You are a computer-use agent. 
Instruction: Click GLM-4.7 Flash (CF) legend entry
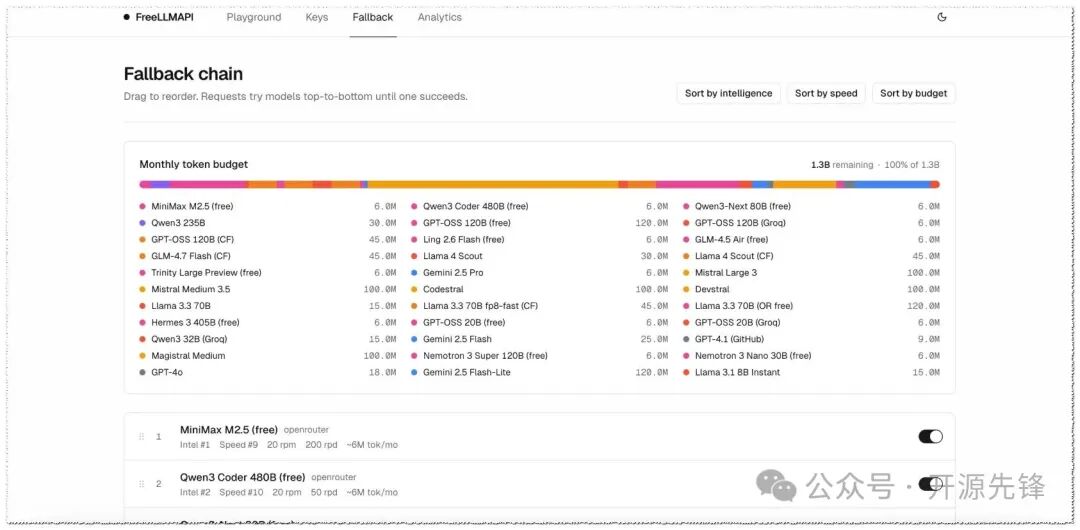191,256
